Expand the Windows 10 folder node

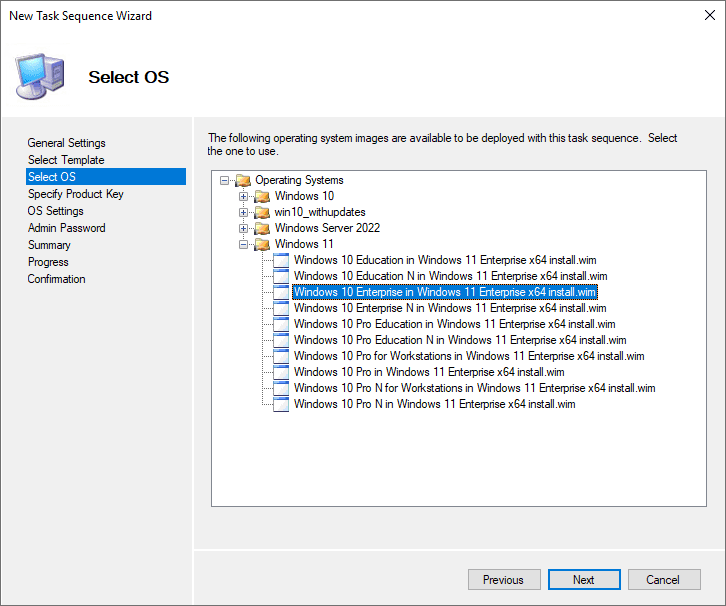(243, 196)
